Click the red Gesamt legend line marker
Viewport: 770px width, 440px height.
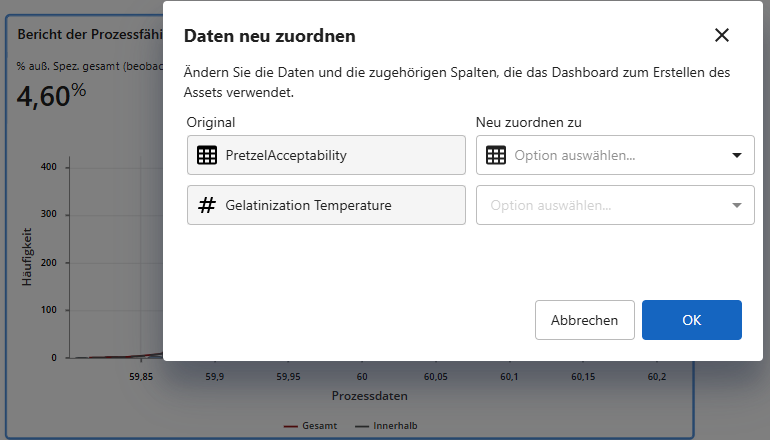point(291,426)
